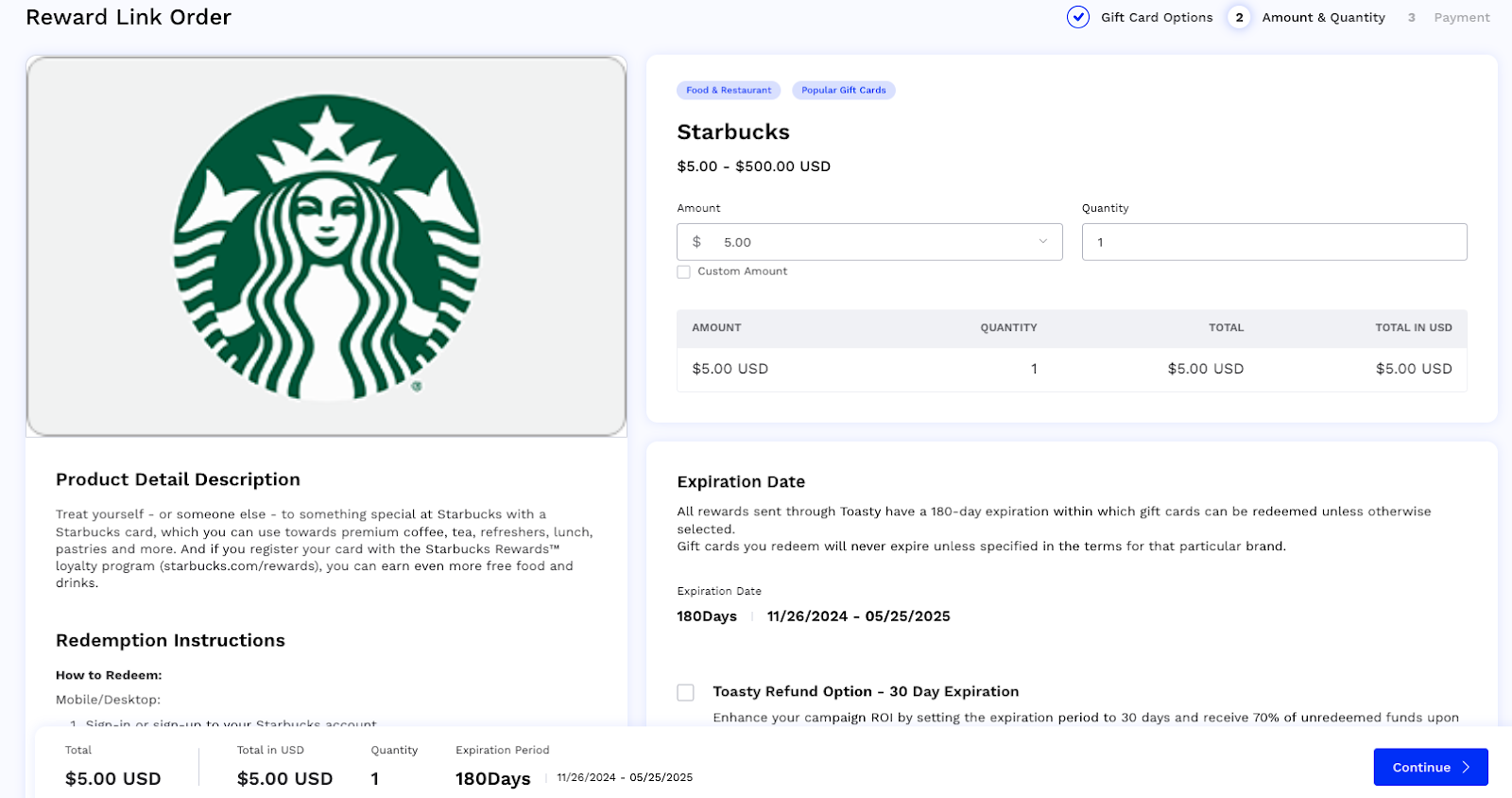Enable the Custom Amount checkbox

click(x=684, y=272)
